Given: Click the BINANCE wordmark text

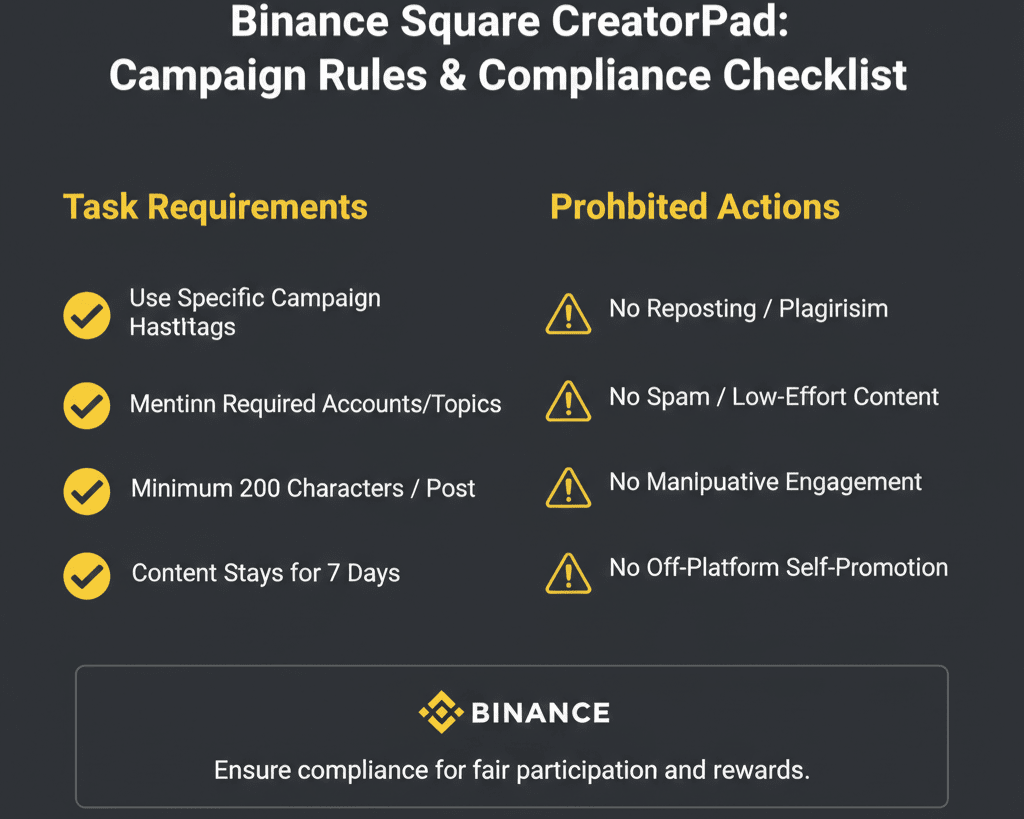Looking at the screenshot, I should [539, 713].
